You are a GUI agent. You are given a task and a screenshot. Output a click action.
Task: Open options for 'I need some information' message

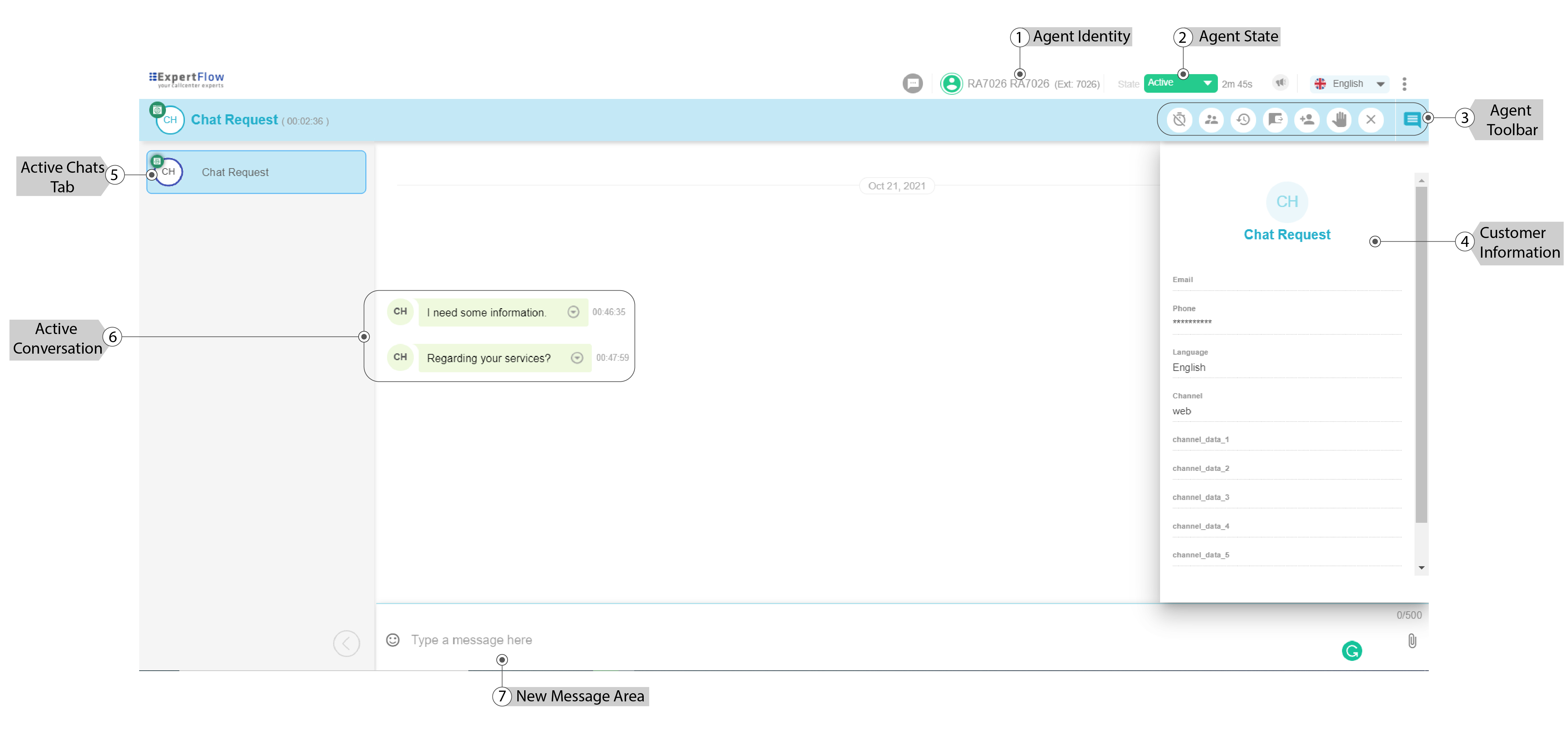point(573,312)
